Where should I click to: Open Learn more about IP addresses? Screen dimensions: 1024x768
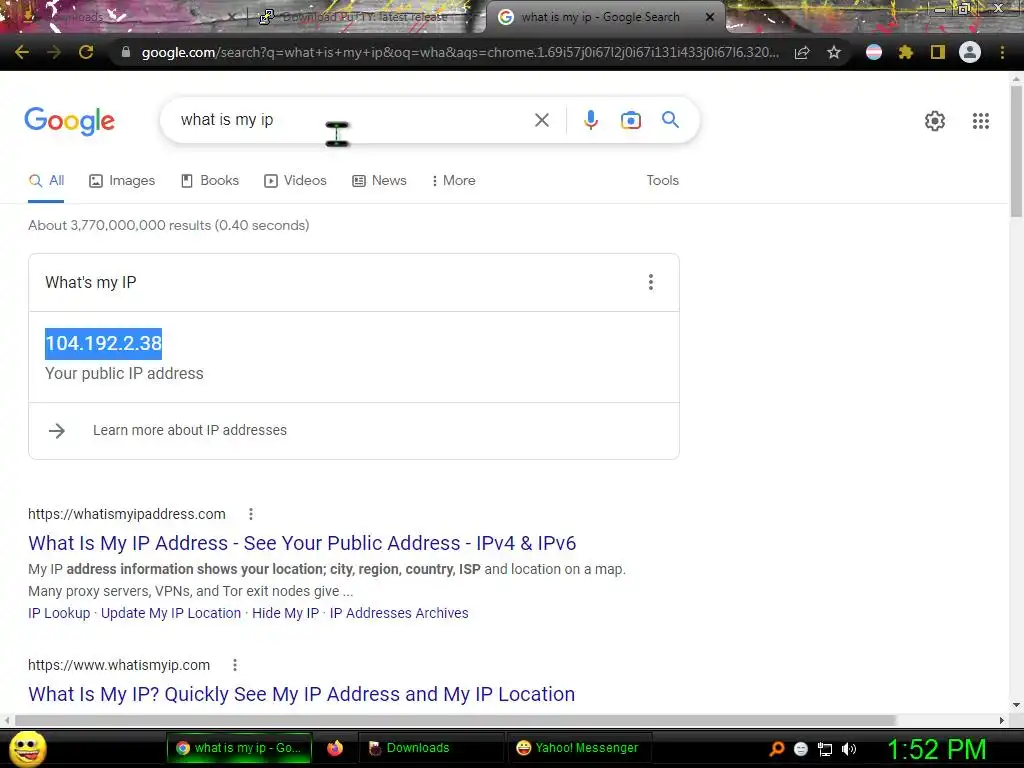[189, 430]
